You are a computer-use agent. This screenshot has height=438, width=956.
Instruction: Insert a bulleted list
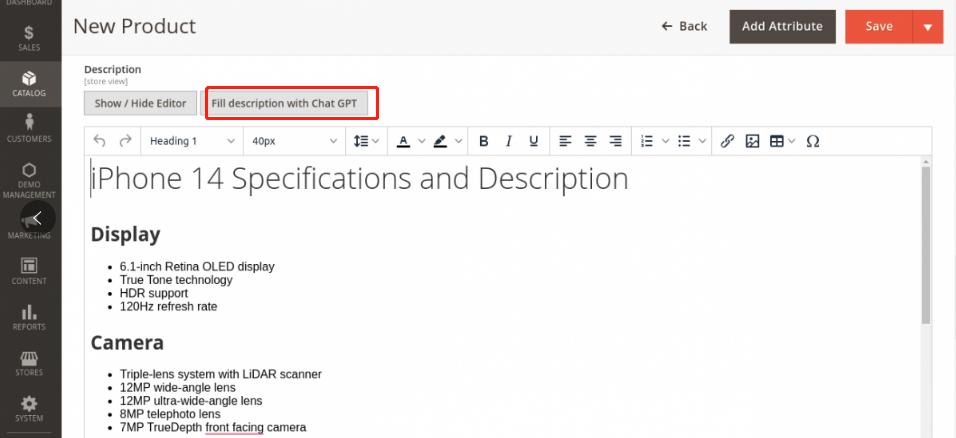click(x=685, y=142)
